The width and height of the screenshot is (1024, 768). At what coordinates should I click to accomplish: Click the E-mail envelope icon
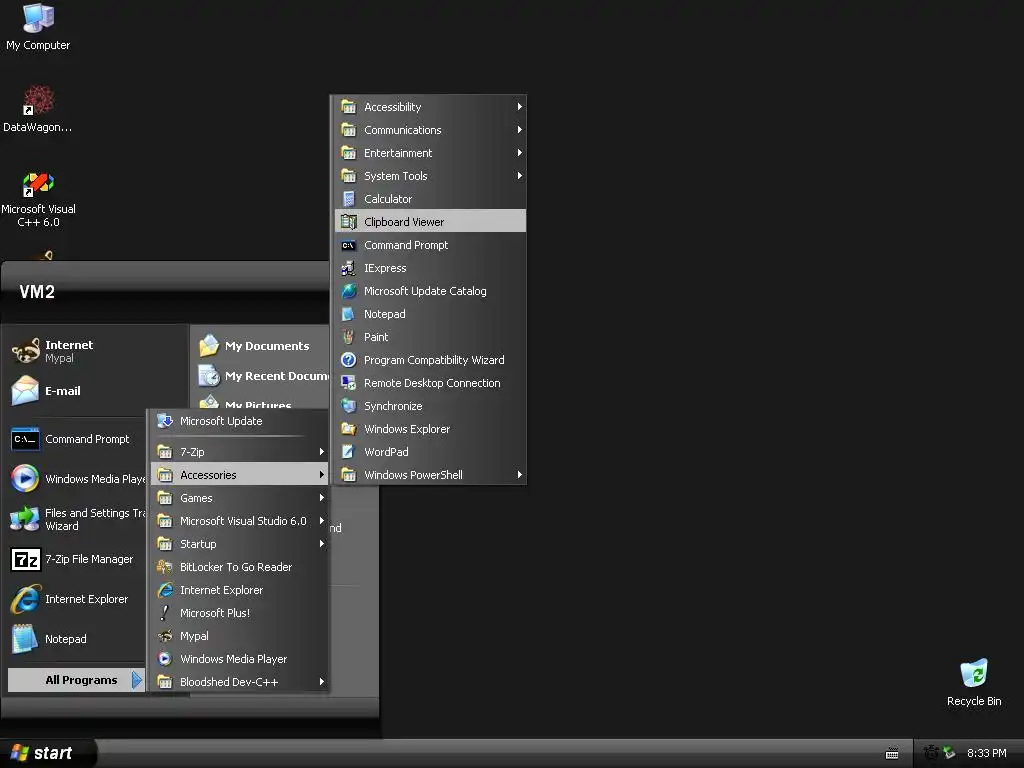pos(25,391)
